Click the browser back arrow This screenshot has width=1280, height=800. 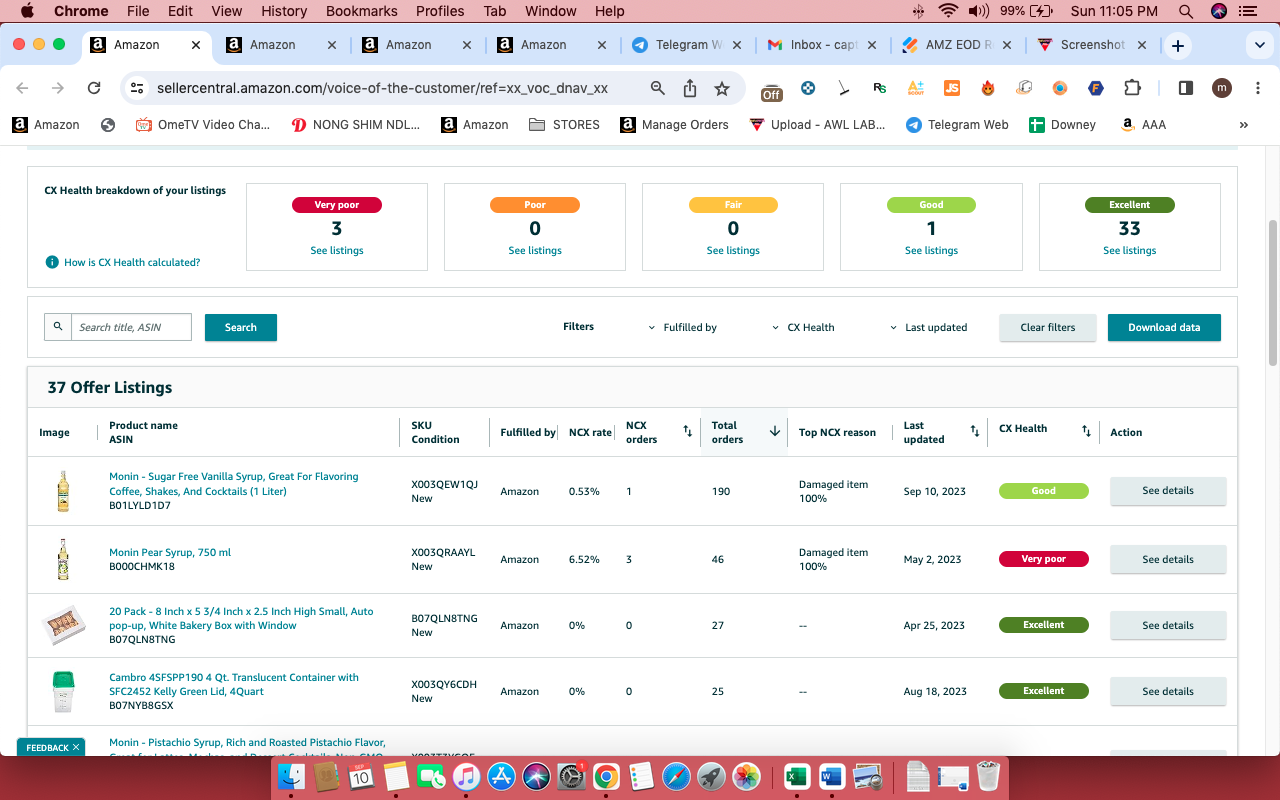[x=23, y=88]
